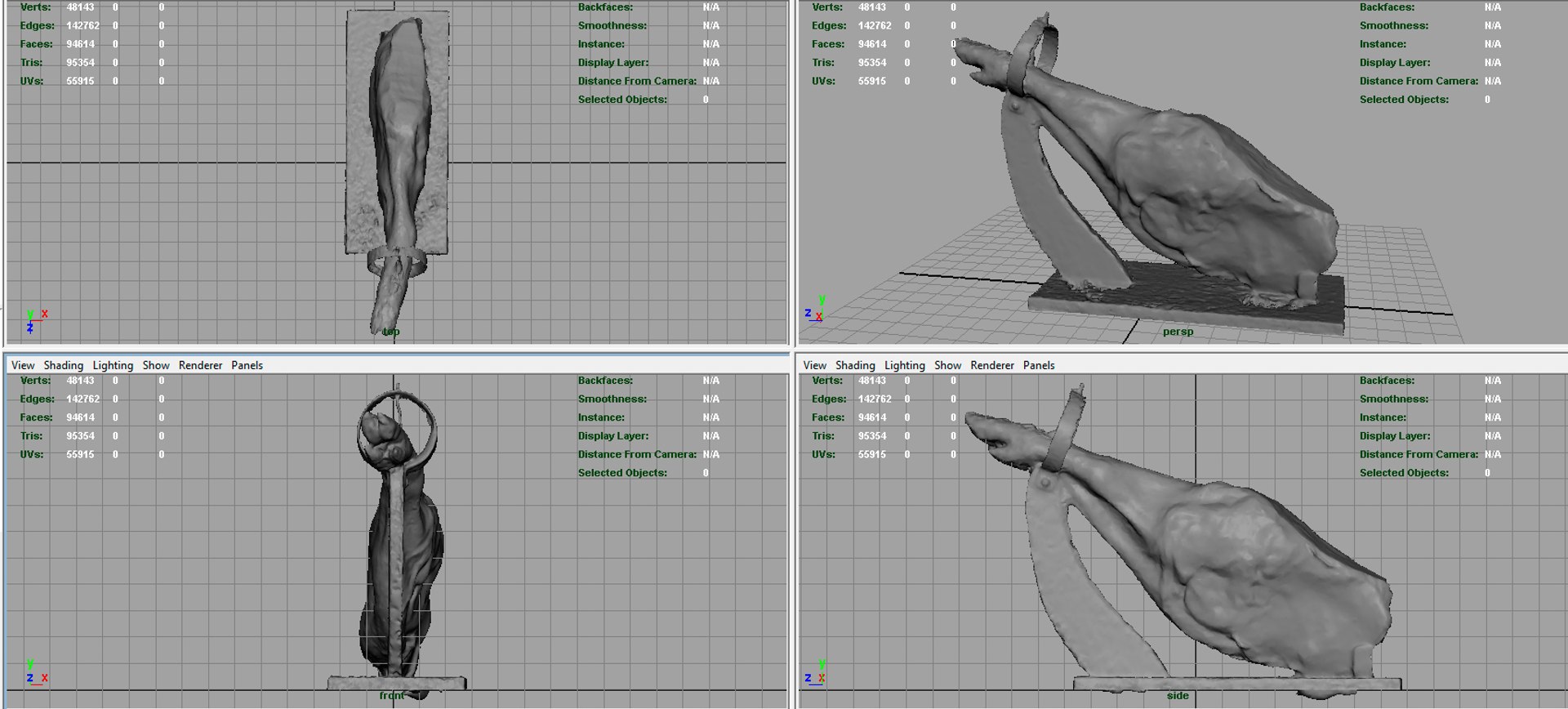Click 'Smoothness:' in the persp view
The width and height of the screenshot is (1568, 709).
(x=1394, y=25)
